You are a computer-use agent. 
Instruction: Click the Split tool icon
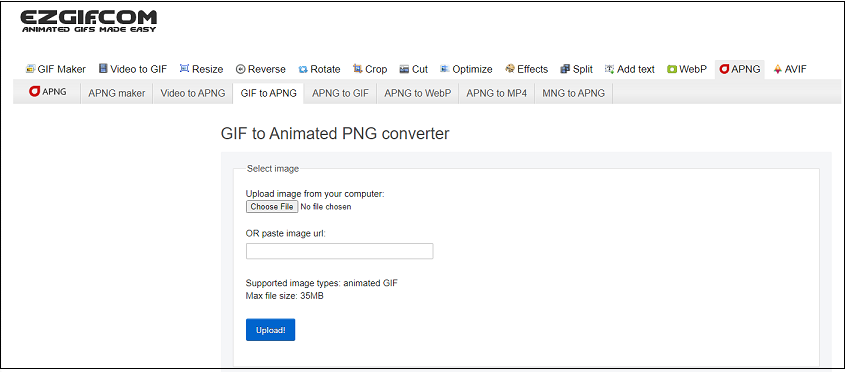coord(565,69)
